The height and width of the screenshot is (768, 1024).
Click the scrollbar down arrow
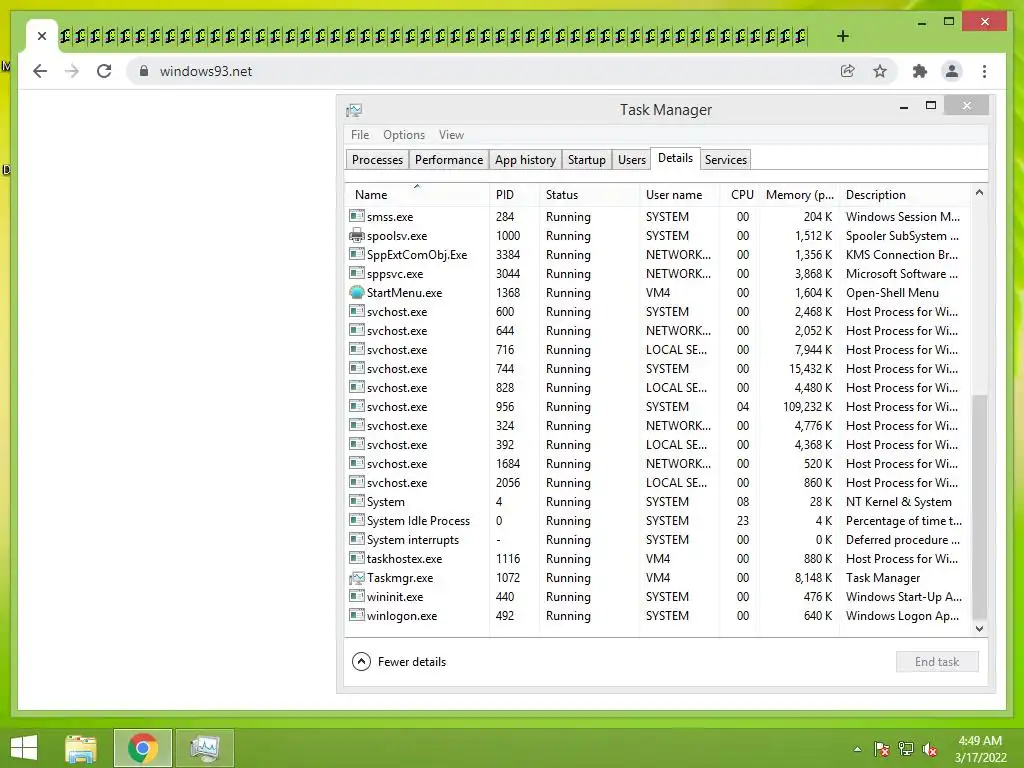(979, 628)
